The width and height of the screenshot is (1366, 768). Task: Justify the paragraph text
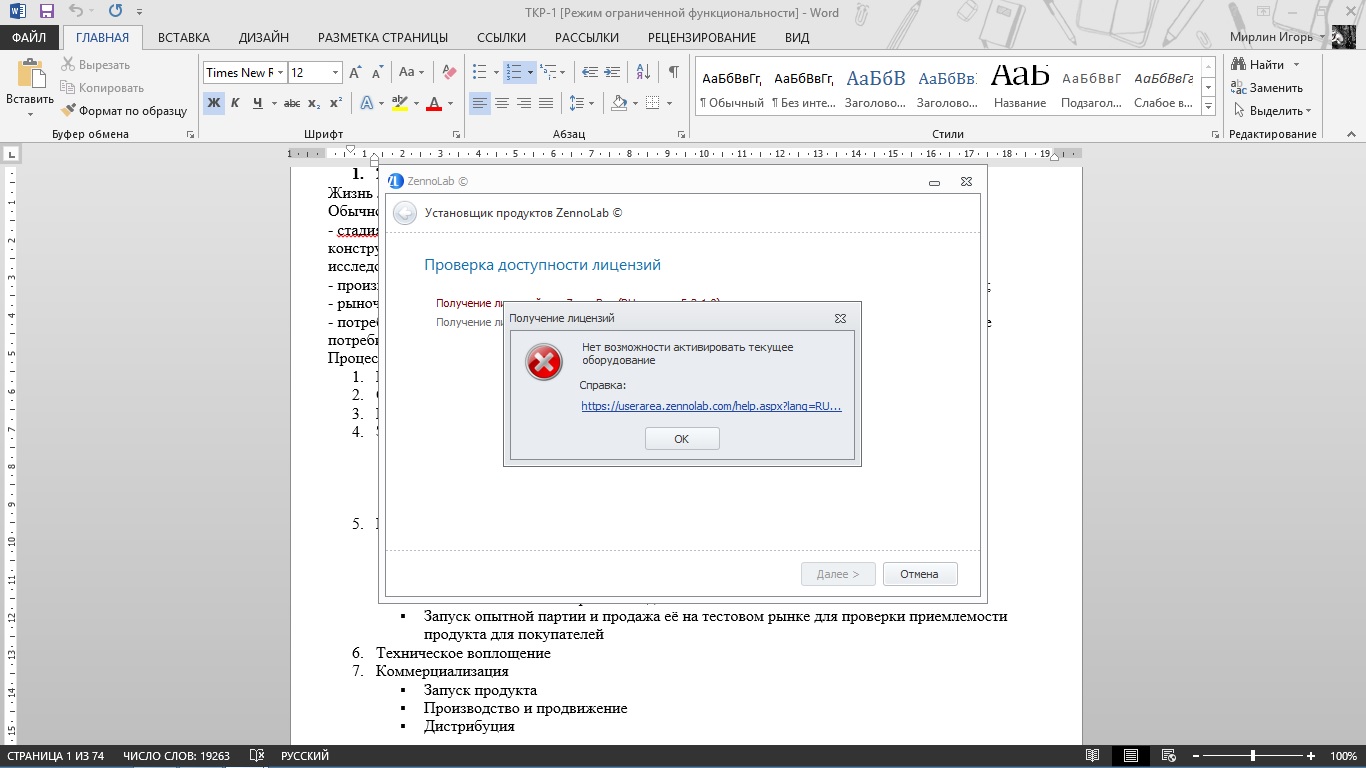[546, 103]
